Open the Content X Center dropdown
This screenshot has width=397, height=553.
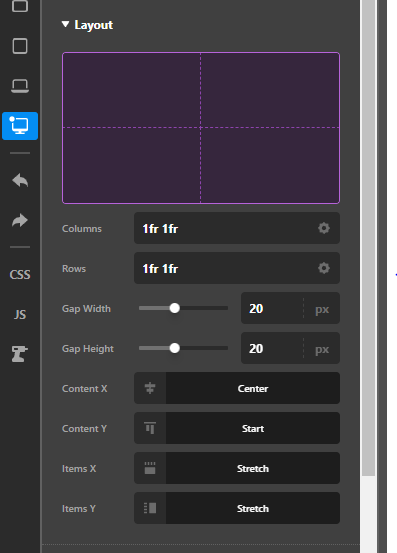coord(253,388)
